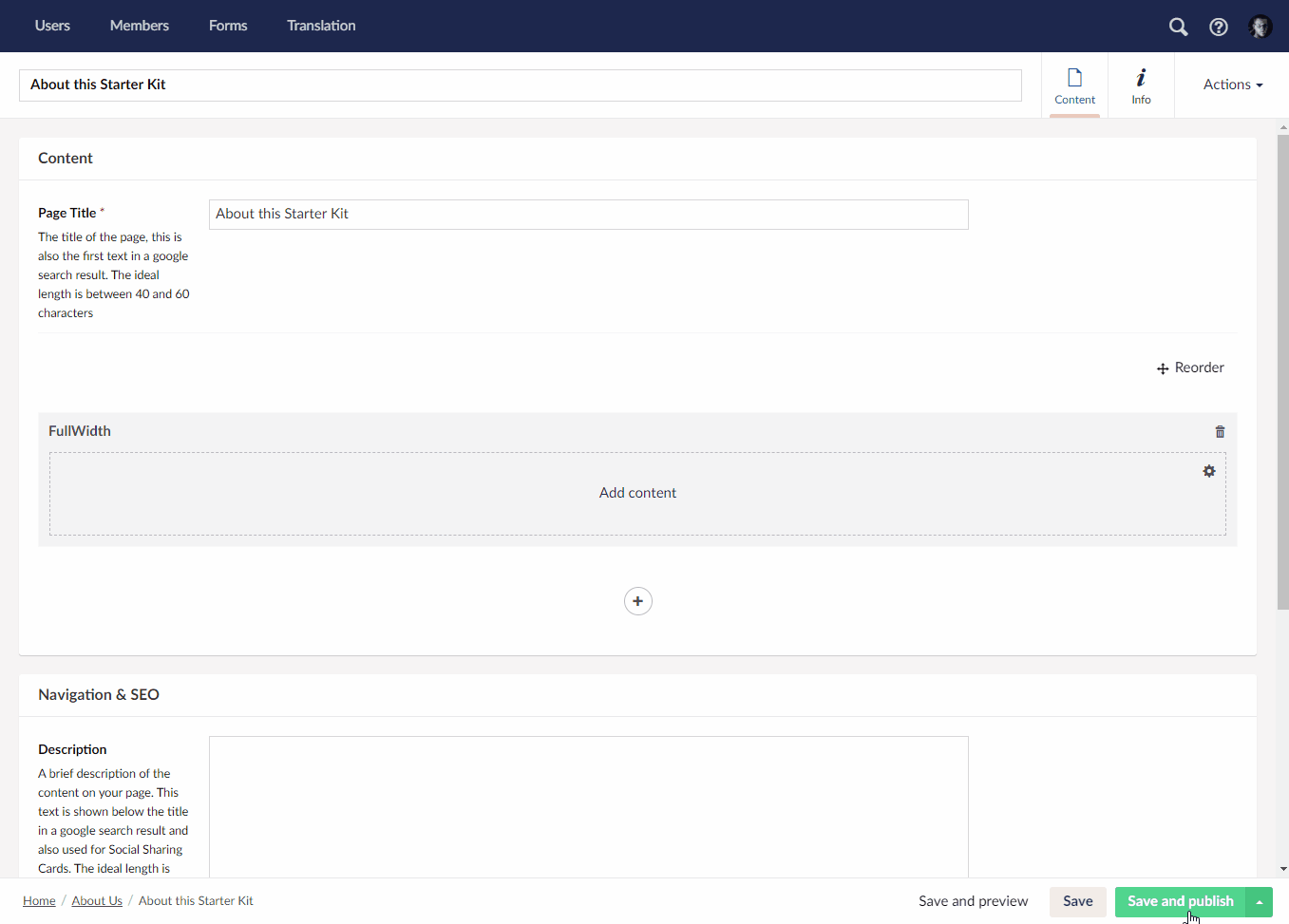
Task: Open the Forms section
Action: (227, 26)
